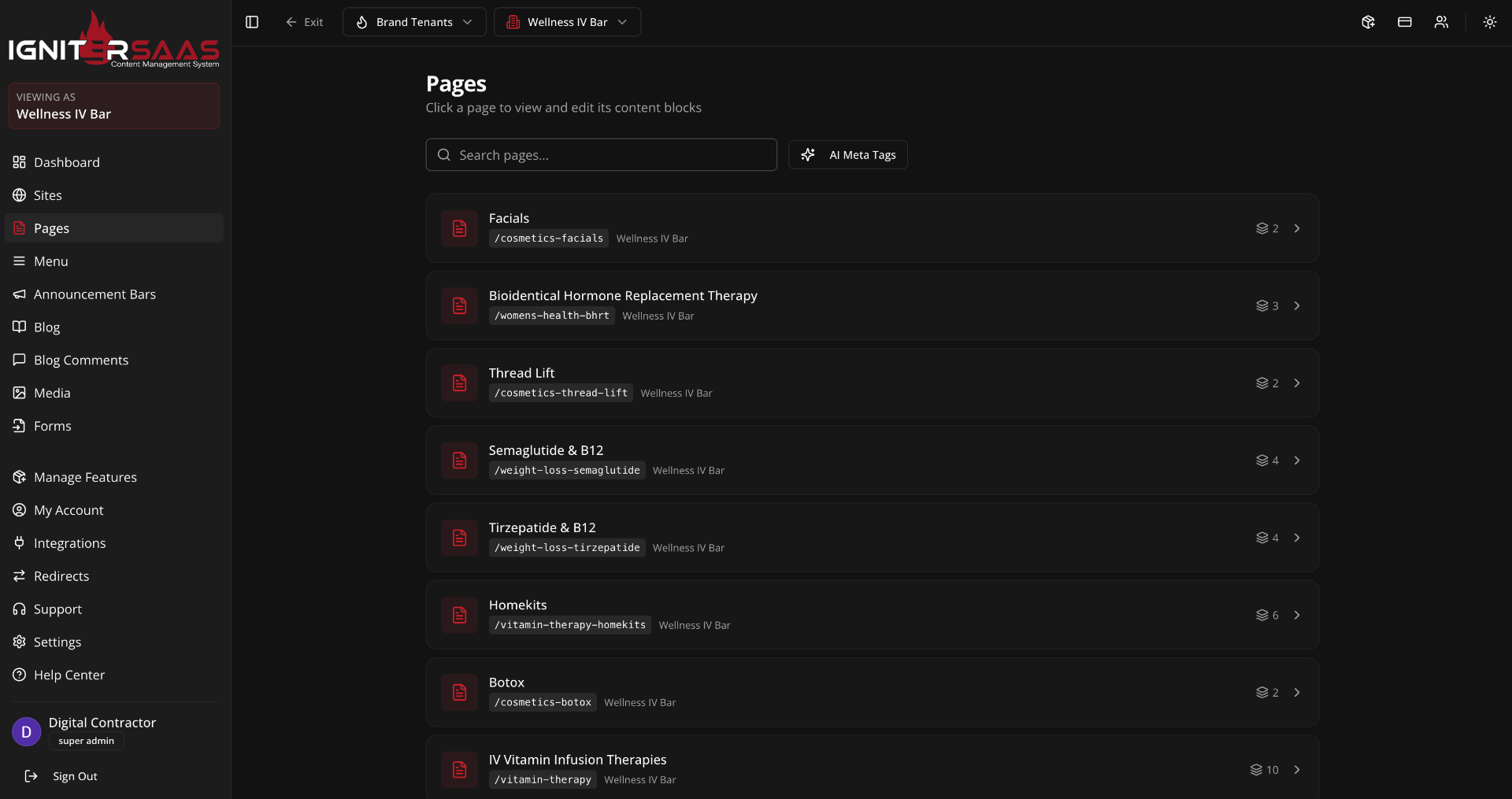Image resolution: width=1512 pixels, height=799 pixels.
Task: Select Dashboard in the sidebar
Action: coord(67,162)
